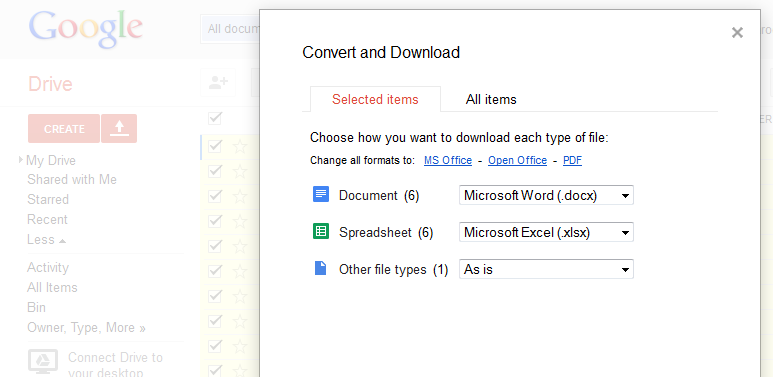Click the Other file types icon
The width and height of the screenshot is (773, 377).
[320, 268]
